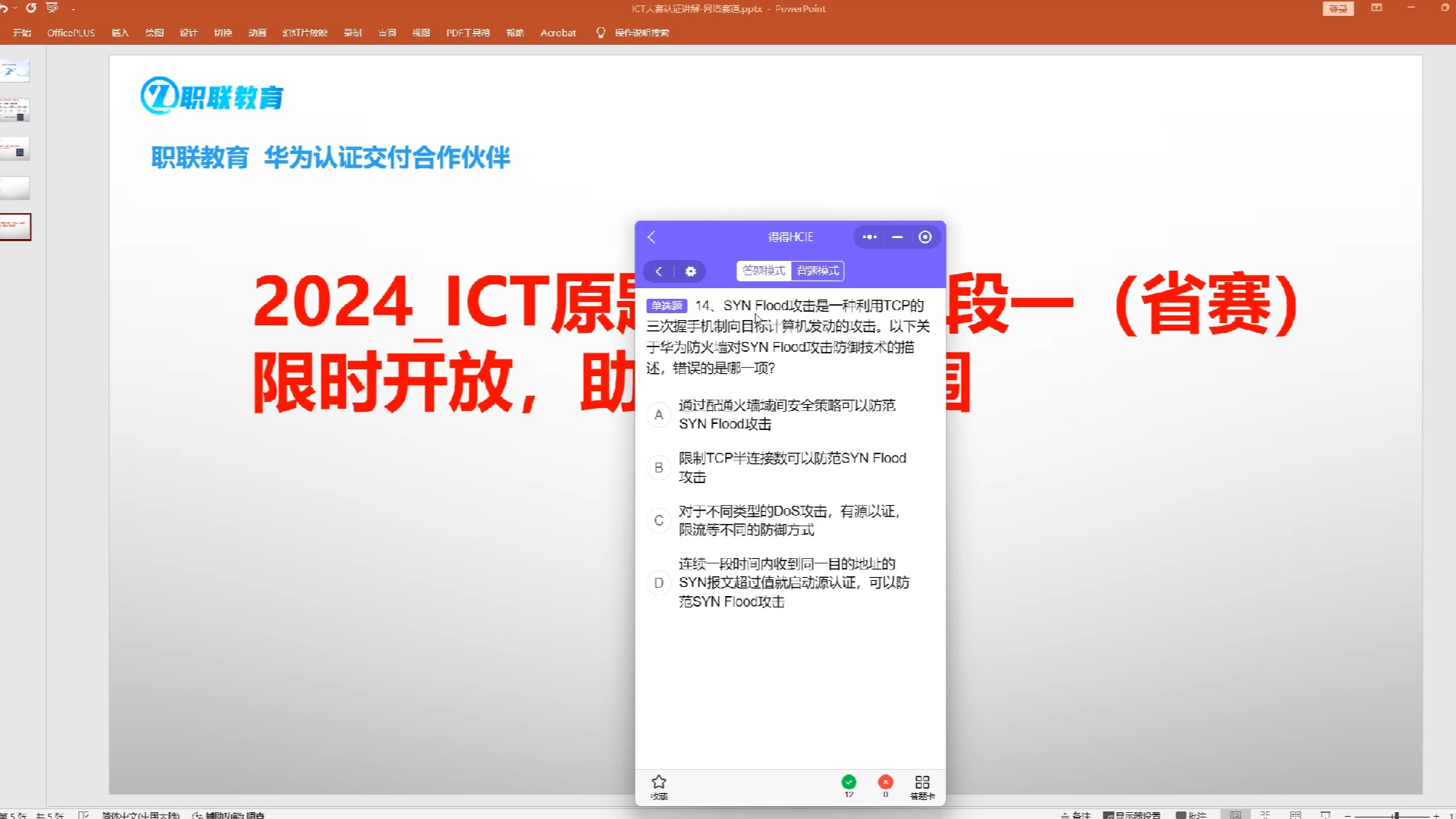1456x819 pixels.
Task: Click option C text about DoS攻击
Action: click(x=789, y=520)
